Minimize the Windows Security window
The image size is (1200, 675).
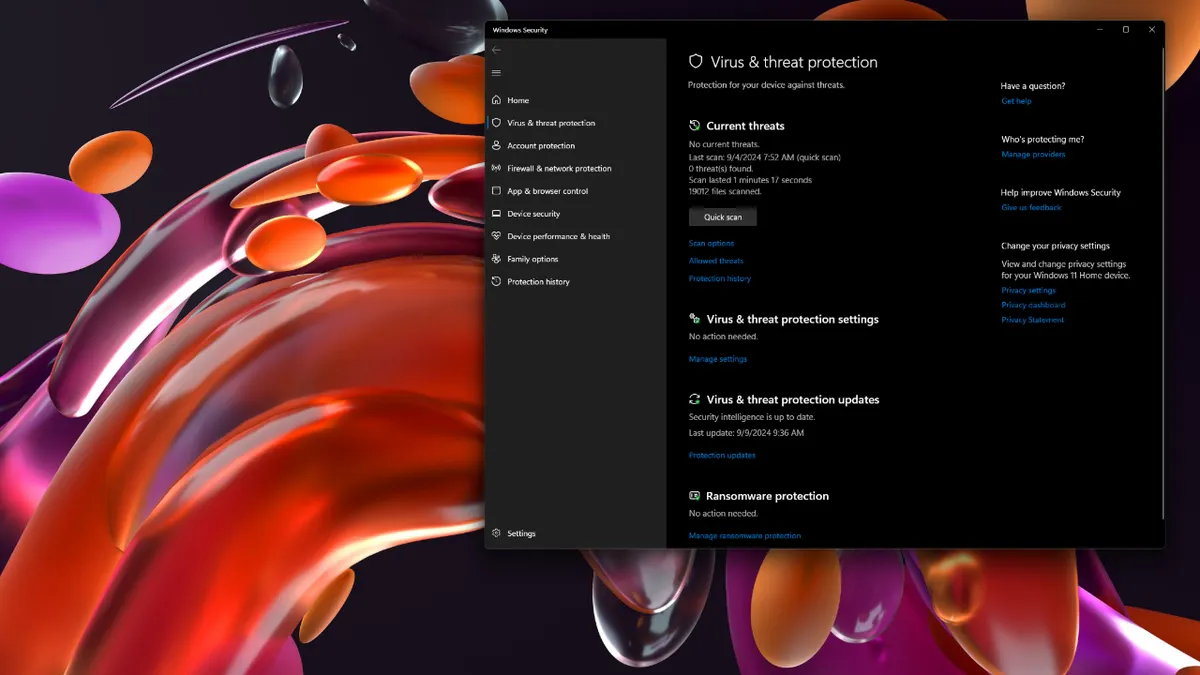[x=1099, y=30]
